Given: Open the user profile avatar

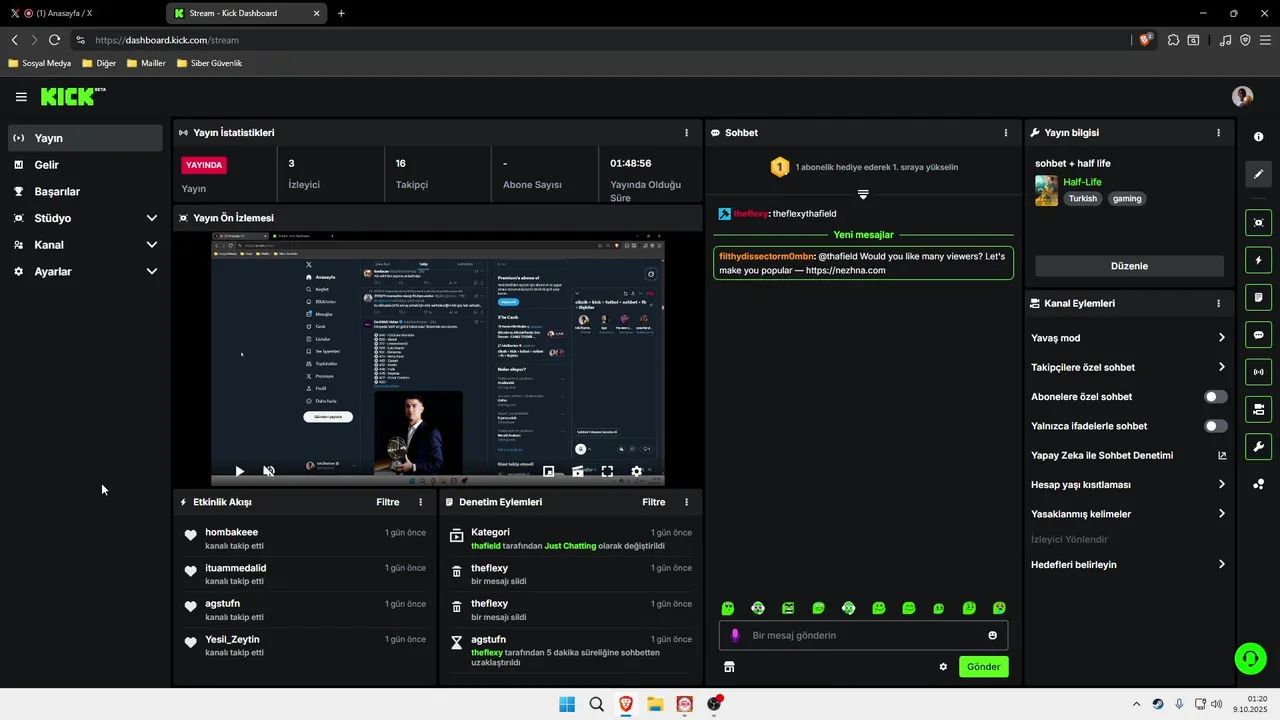Looking at the screenshot, I should coord(1242,97).
